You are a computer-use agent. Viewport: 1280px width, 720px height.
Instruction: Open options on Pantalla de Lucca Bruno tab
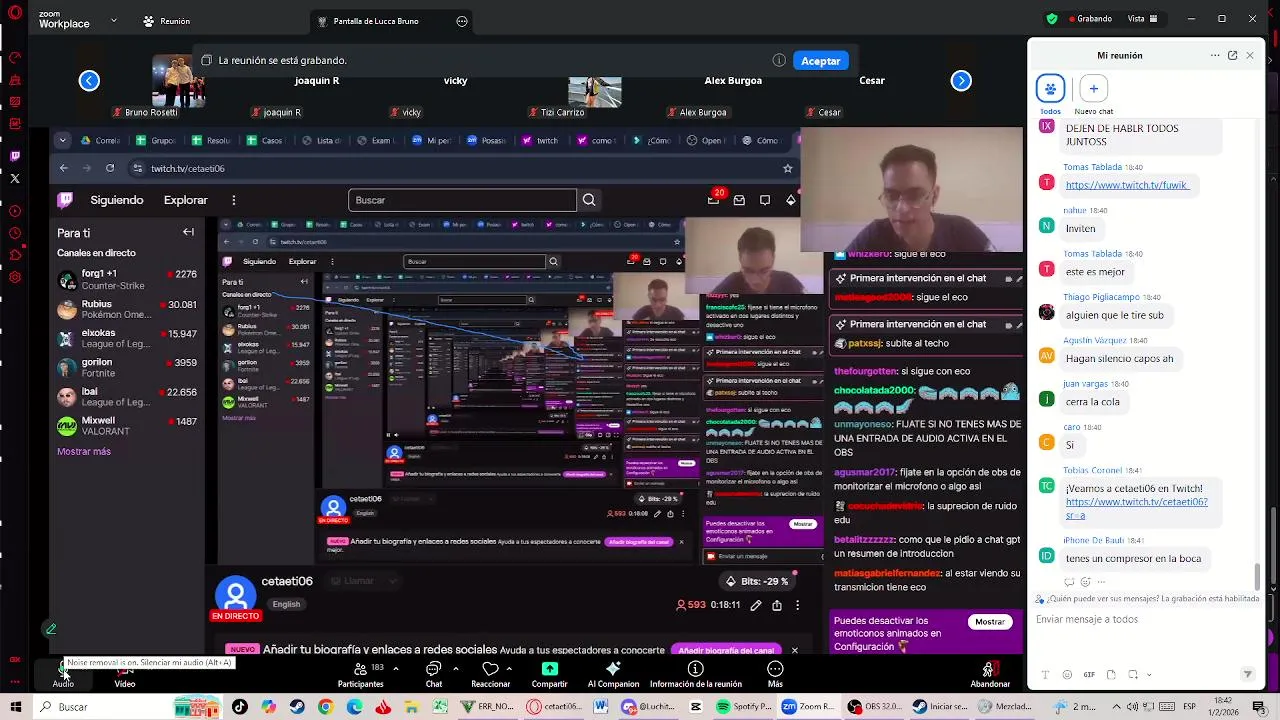click(x=462, y=21)
